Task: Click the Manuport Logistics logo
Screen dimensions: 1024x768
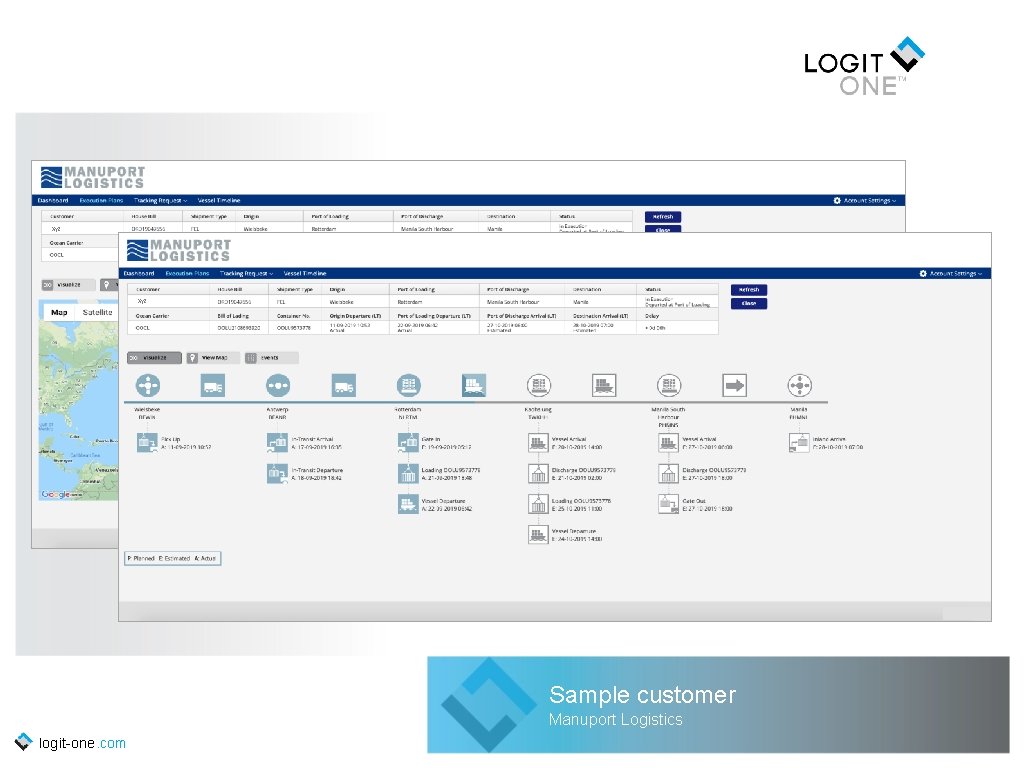Action: pos(180,251)
